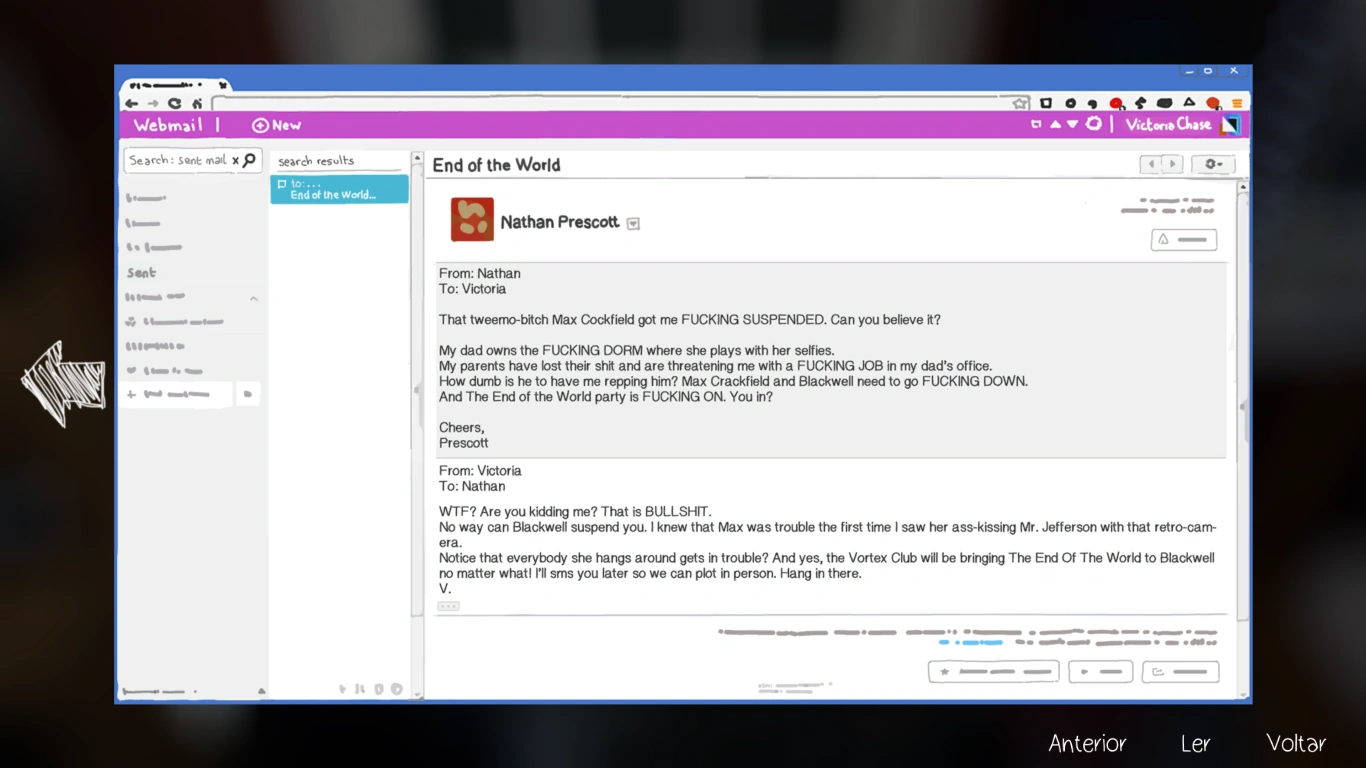Image resolution: width=1366 pixels, height=768 pixels.
Task: Reload the page with the refresh icon
Action: click(x=175, y=103)
